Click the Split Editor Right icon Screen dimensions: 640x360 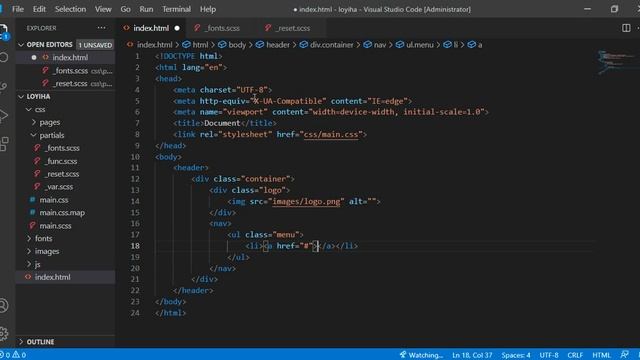[626, 28]
